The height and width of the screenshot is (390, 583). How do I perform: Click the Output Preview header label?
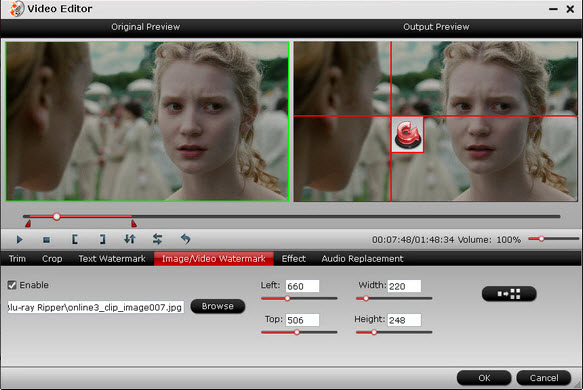pyautogui.click(x=436, y=27)
